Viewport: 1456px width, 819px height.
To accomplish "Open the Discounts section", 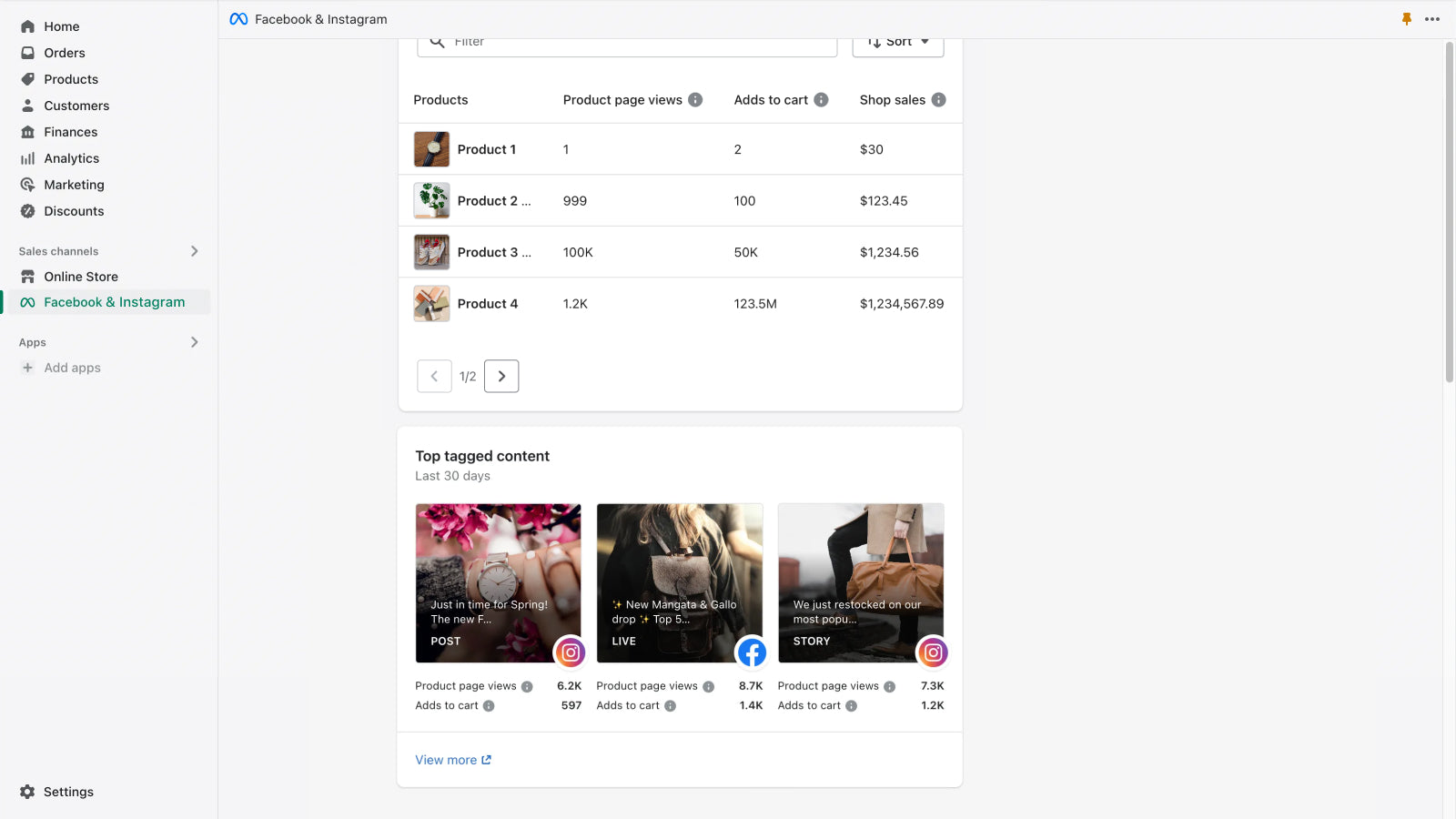I will pos(73,210).
